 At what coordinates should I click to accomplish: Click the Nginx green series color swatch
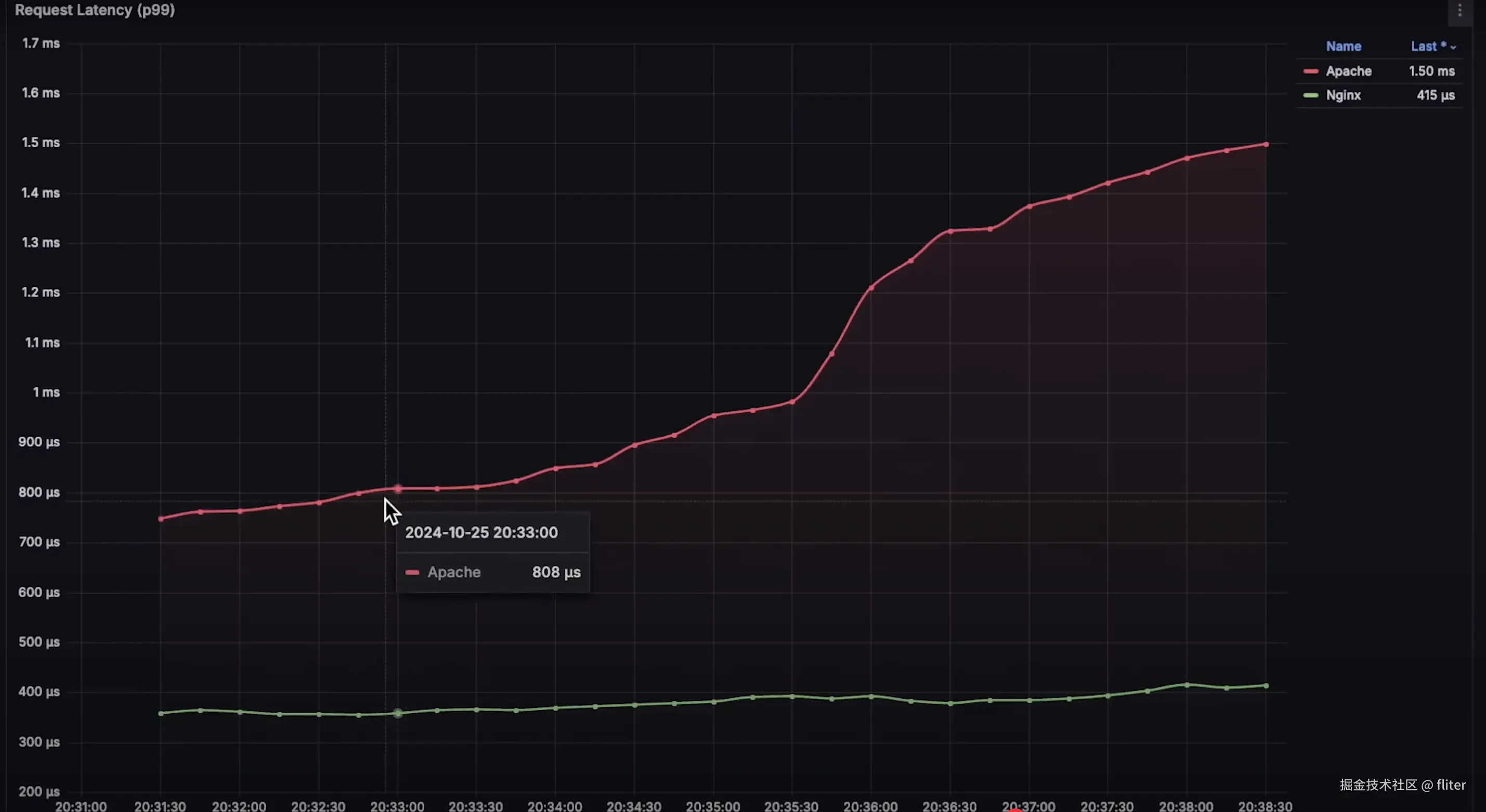coord(1311,96)
